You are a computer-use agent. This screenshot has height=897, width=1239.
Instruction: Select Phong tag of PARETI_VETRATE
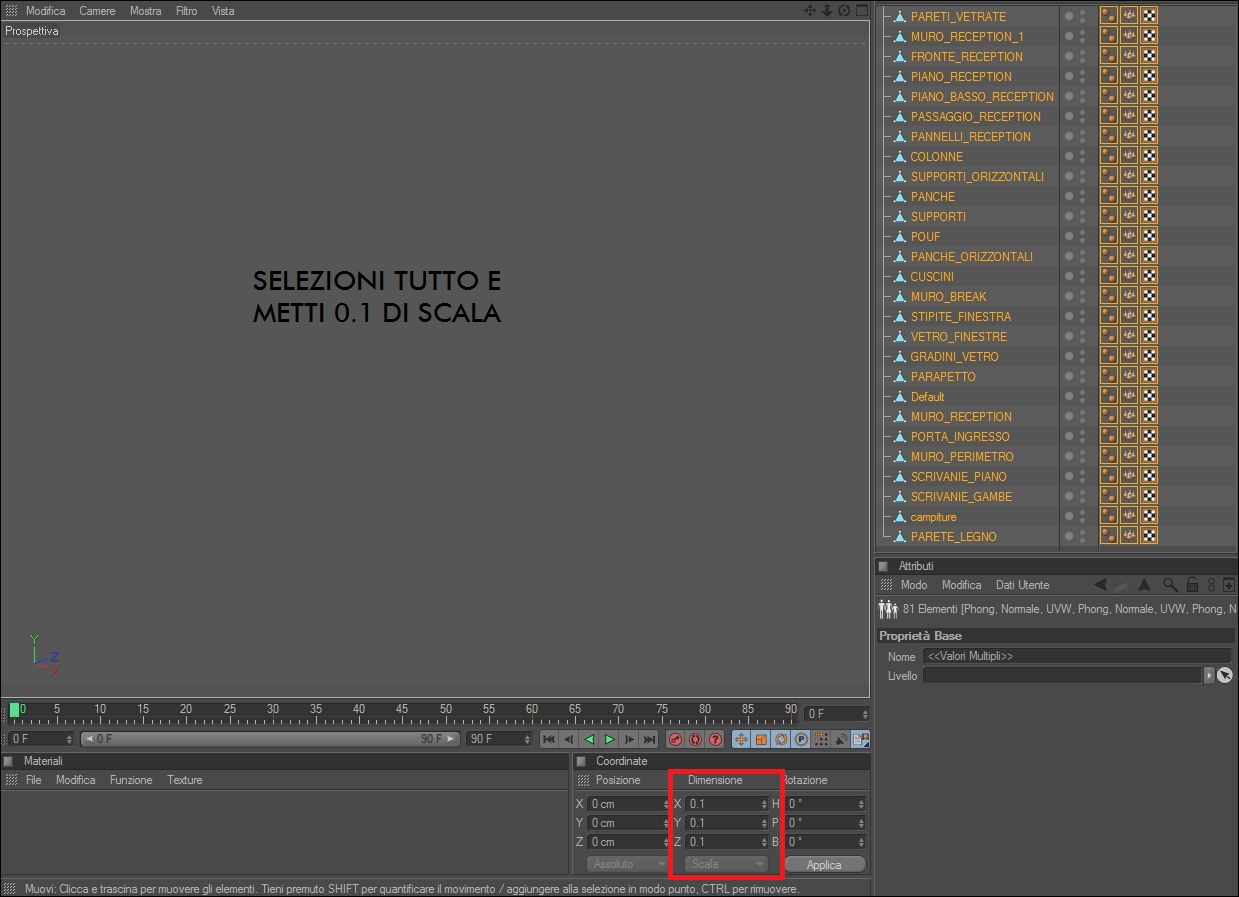[1109, 16]
